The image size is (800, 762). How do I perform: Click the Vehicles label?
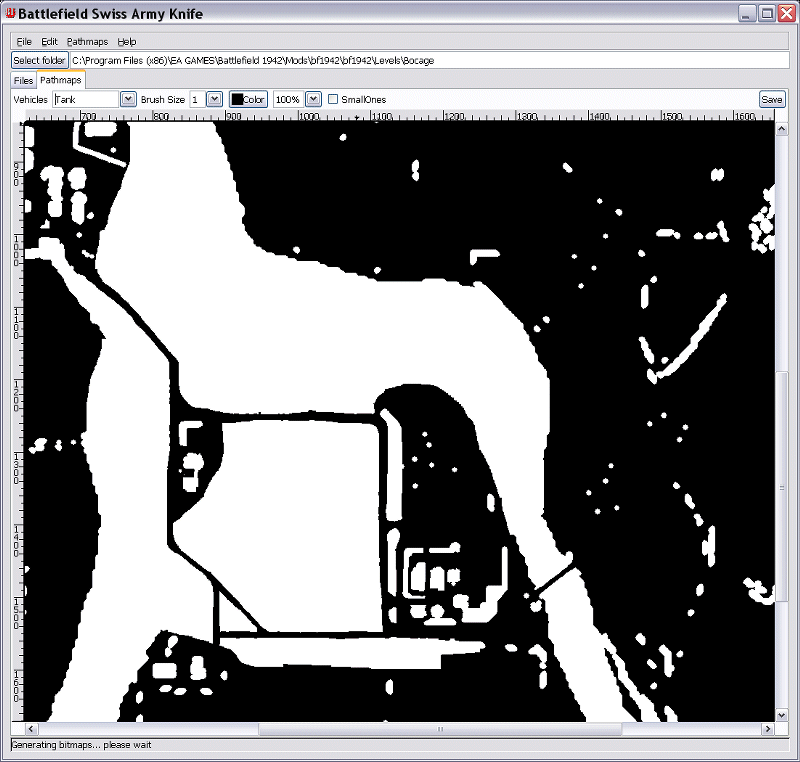(x=31, y=99)
